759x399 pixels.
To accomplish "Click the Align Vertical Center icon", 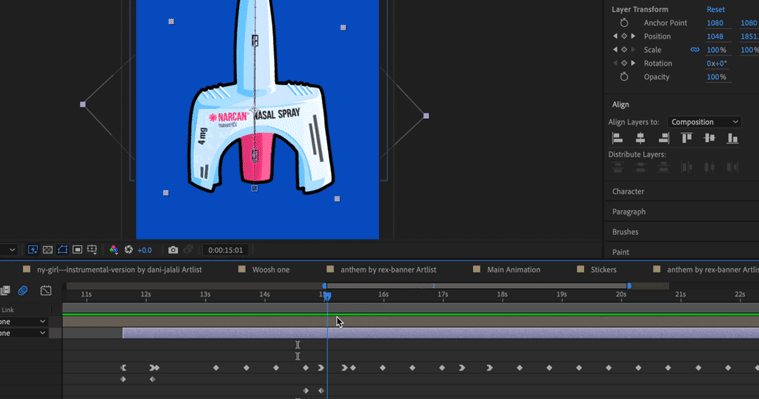I will point(710,138).
